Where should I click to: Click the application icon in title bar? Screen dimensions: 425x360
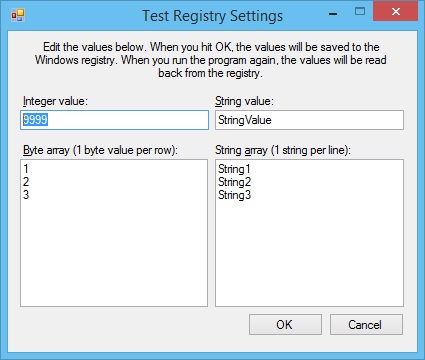pyautogui.click(x=18, y=15)
